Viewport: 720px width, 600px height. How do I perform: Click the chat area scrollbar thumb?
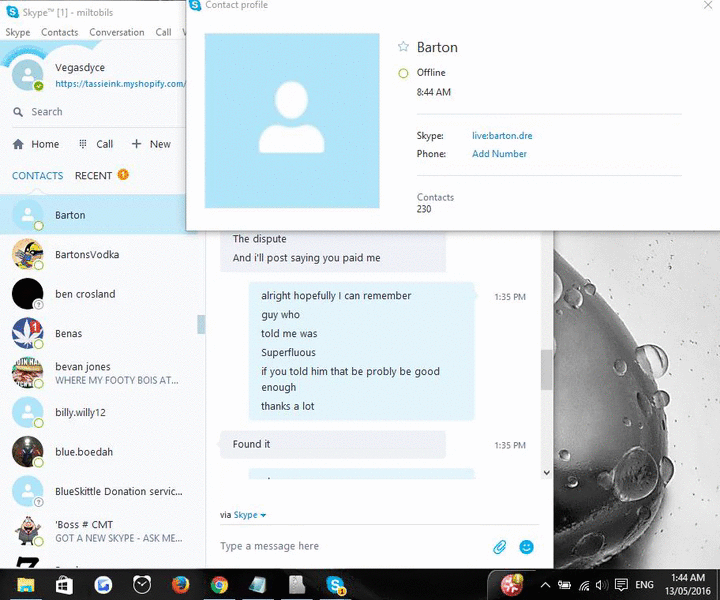pos(546,370)
